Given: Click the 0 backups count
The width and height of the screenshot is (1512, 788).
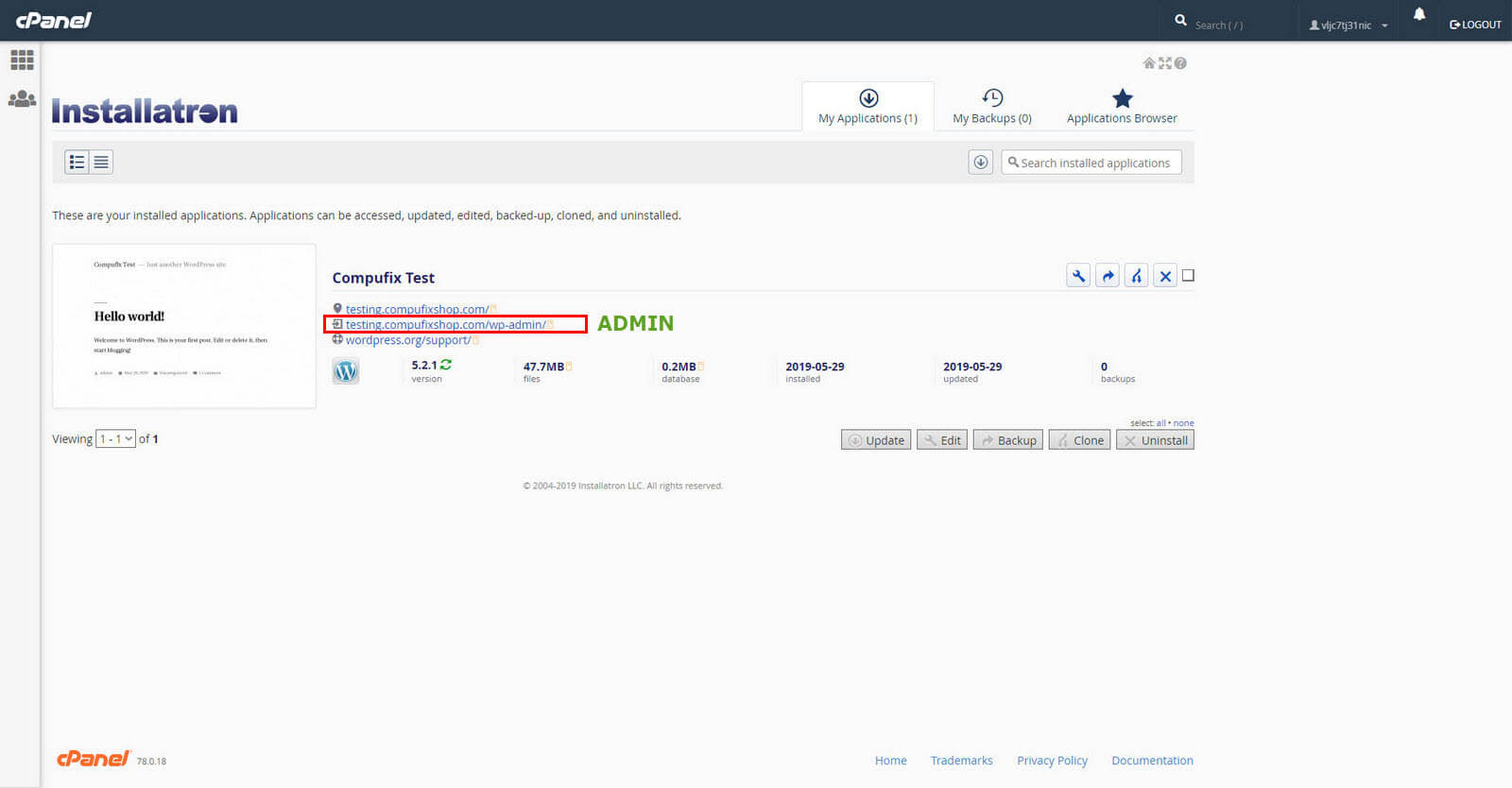Looking at the screenshot, I should [1104, 367].
